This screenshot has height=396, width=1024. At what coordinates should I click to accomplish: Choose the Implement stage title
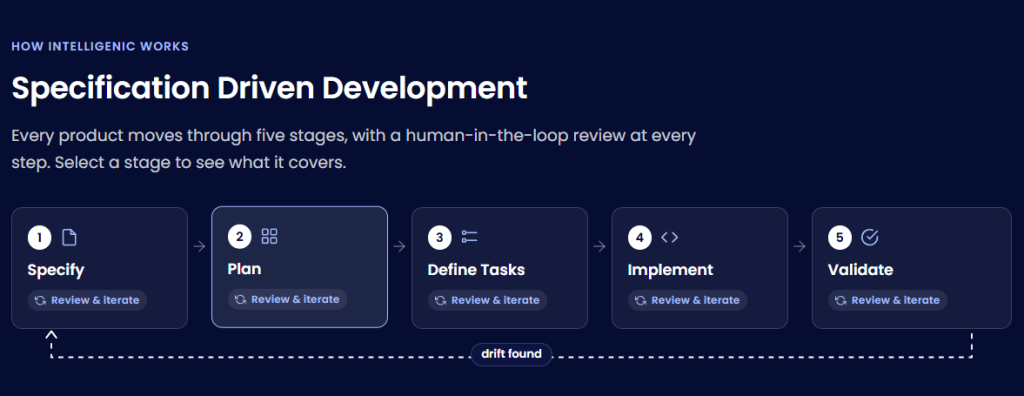tap(671, 271)
